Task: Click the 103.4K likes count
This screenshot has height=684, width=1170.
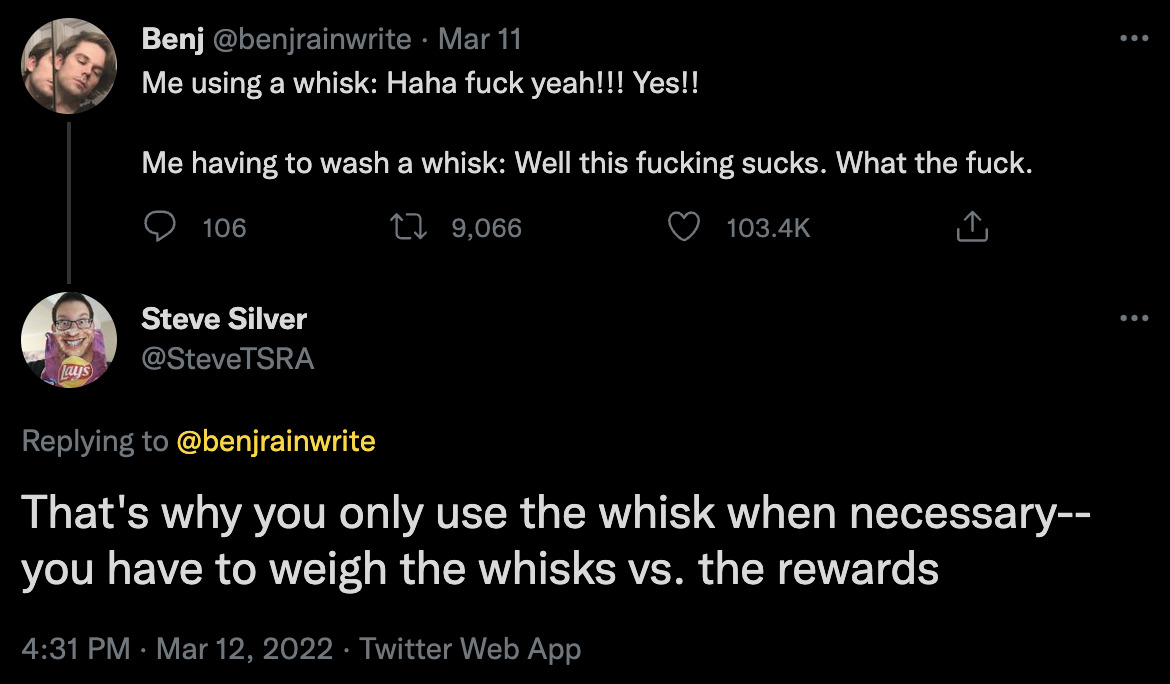Action: click(767, 228)
